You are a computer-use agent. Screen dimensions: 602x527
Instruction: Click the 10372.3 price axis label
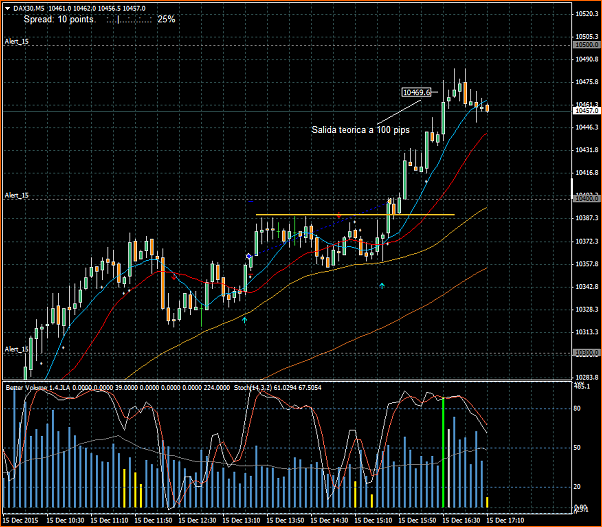tap(586, 241)
